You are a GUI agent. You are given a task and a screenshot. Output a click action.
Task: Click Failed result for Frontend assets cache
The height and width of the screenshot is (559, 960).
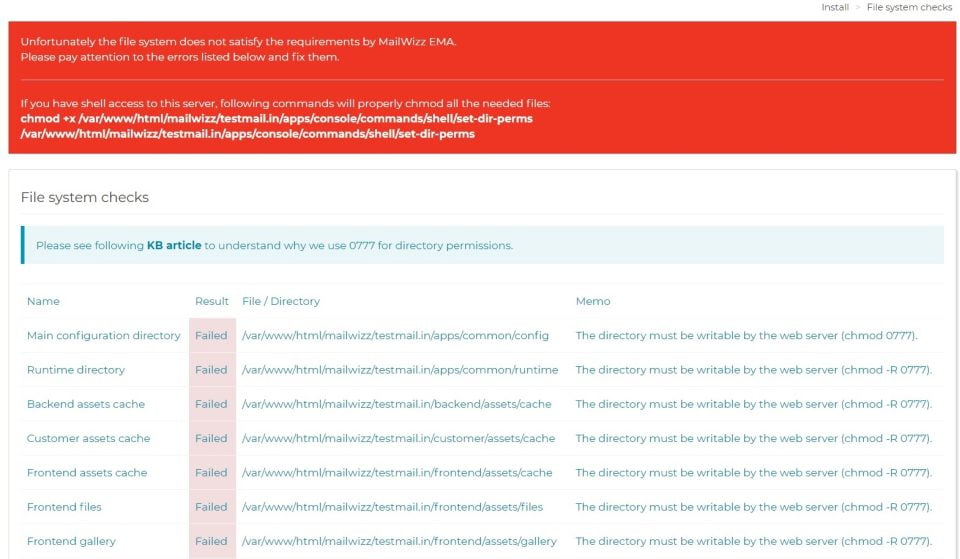point(211,473)
